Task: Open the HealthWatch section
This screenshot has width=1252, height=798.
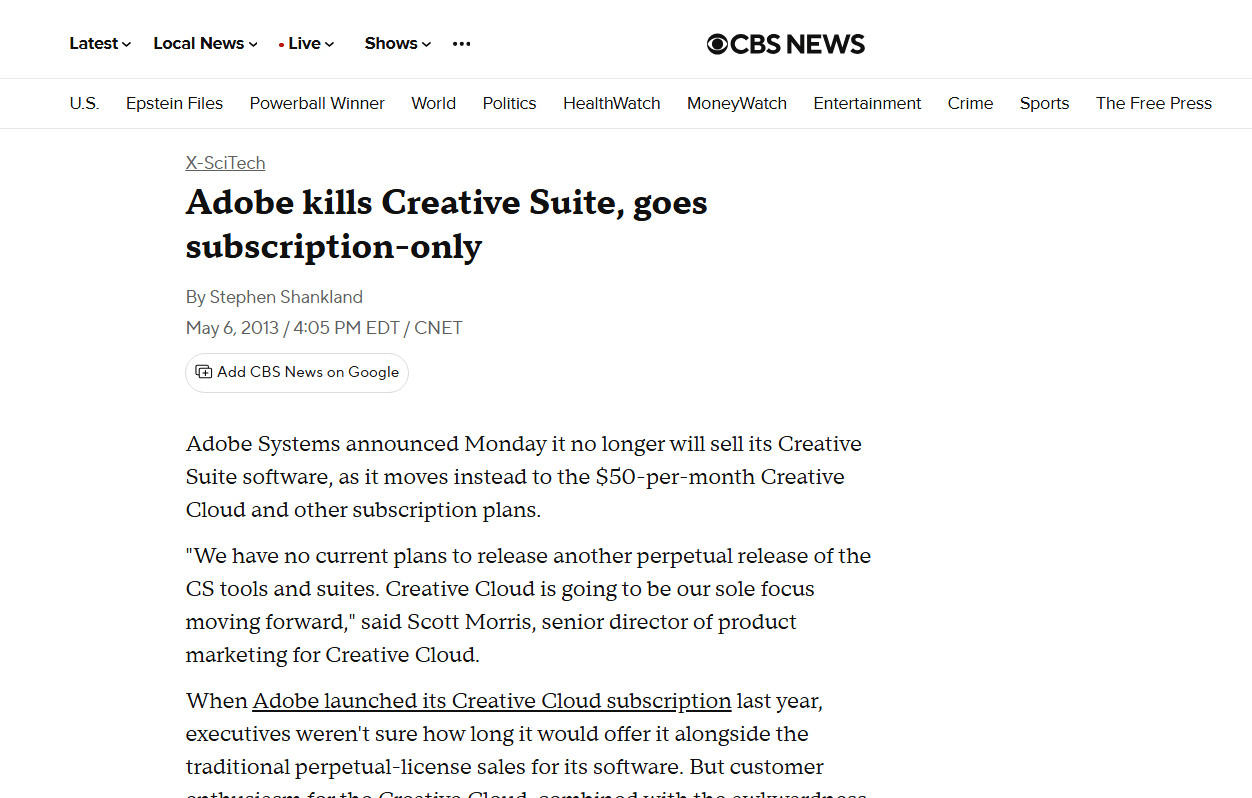Action: (611, 103)
